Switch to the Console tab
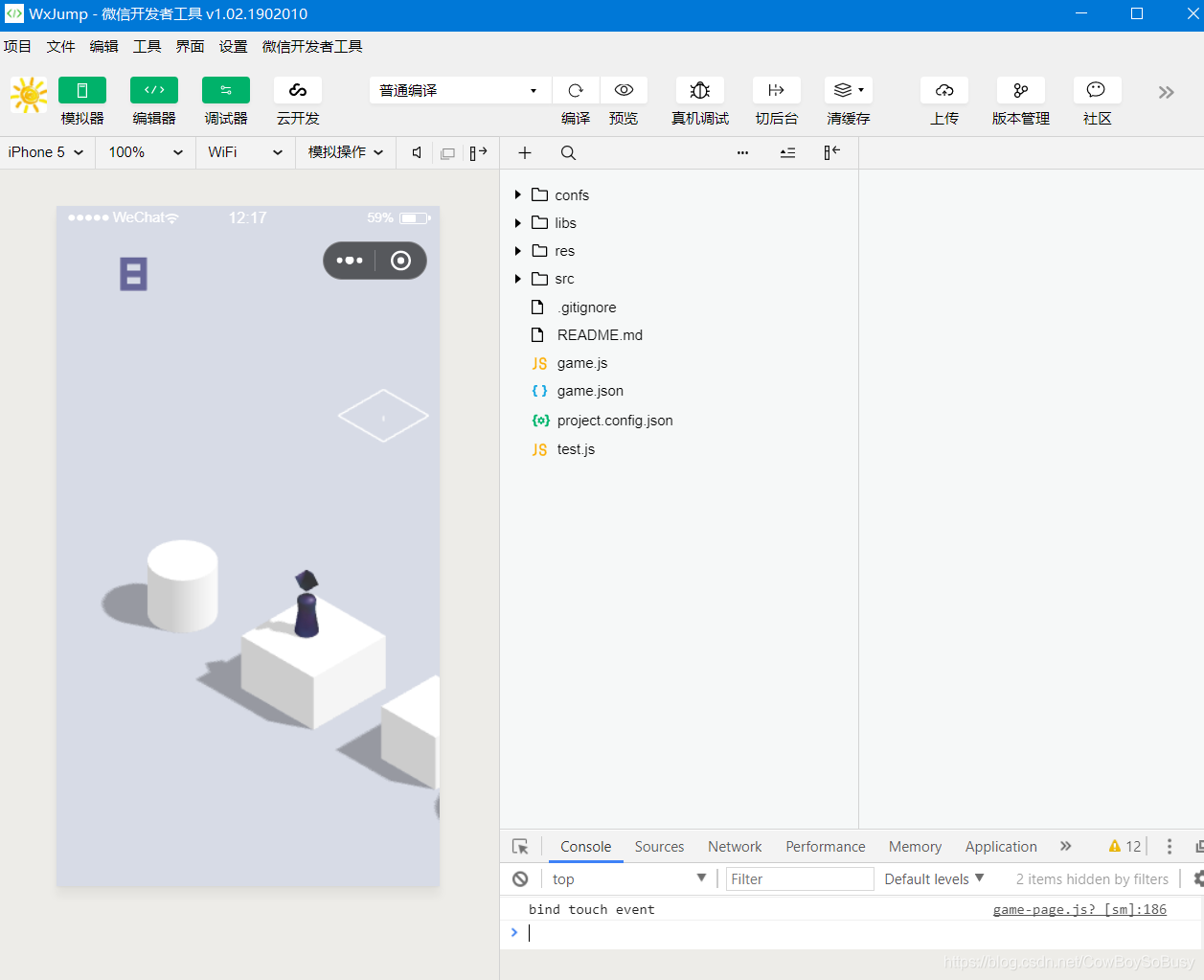The image size is (1204, 980). [585, 847]
